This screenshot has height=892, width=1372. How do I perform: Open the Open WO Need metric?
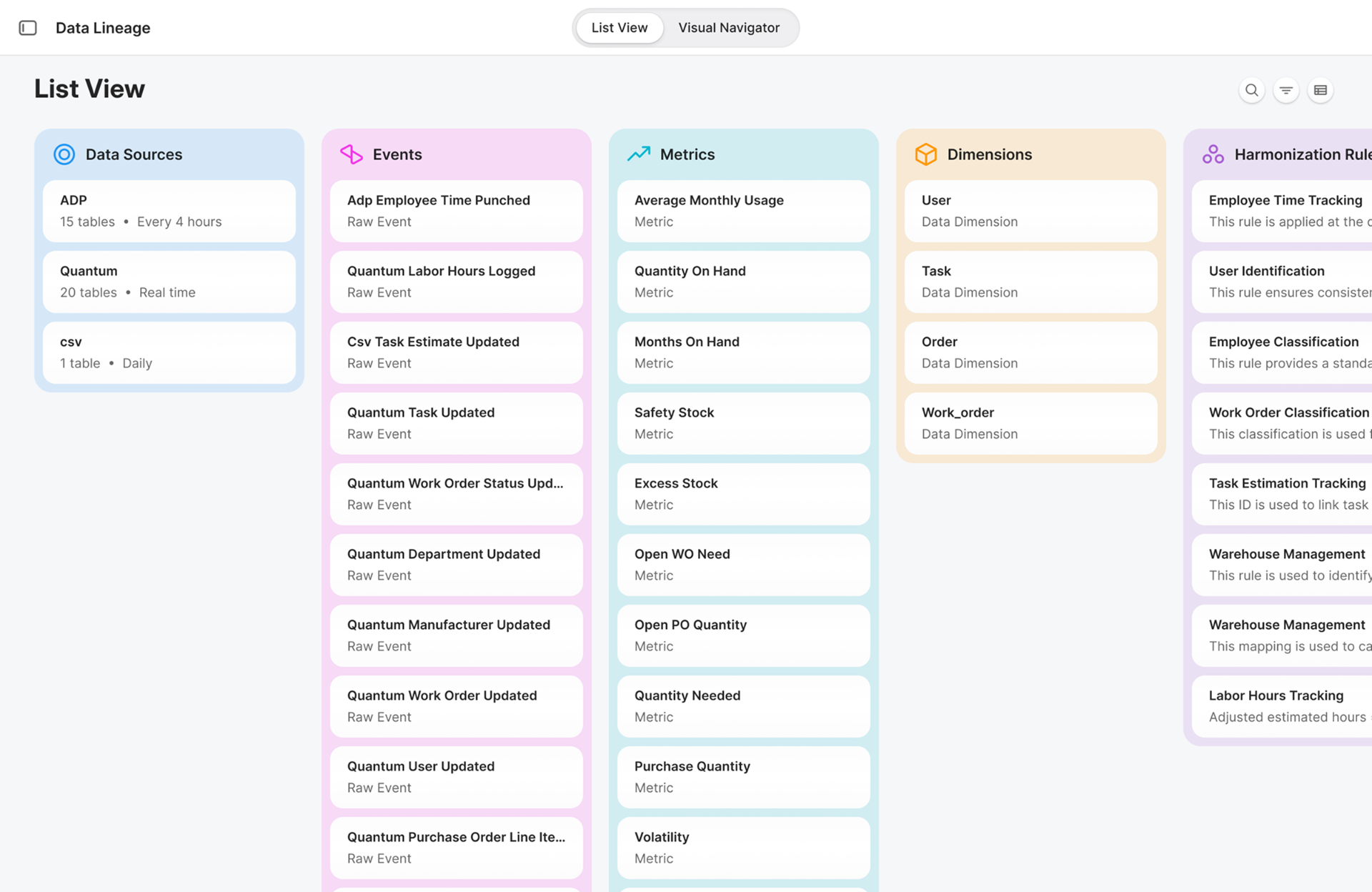(744, 565)
